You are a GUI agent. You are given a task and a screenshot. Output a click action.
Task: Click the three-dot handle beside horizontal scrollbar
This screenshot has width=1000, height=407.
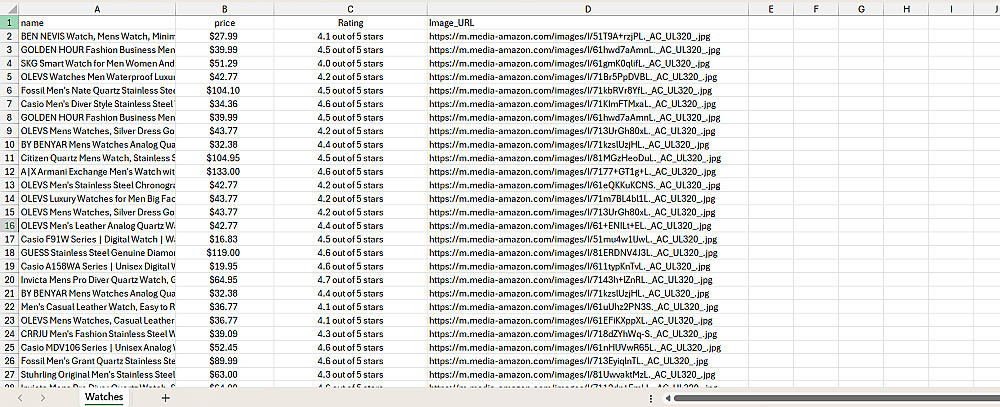pyautogui.click(x=651, y=398)
